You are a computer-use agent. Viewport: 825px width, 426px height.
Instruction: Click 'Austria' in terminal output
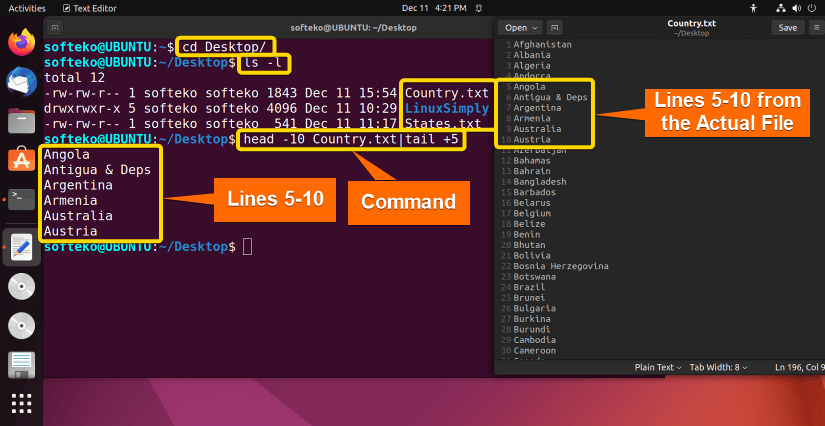71,231
